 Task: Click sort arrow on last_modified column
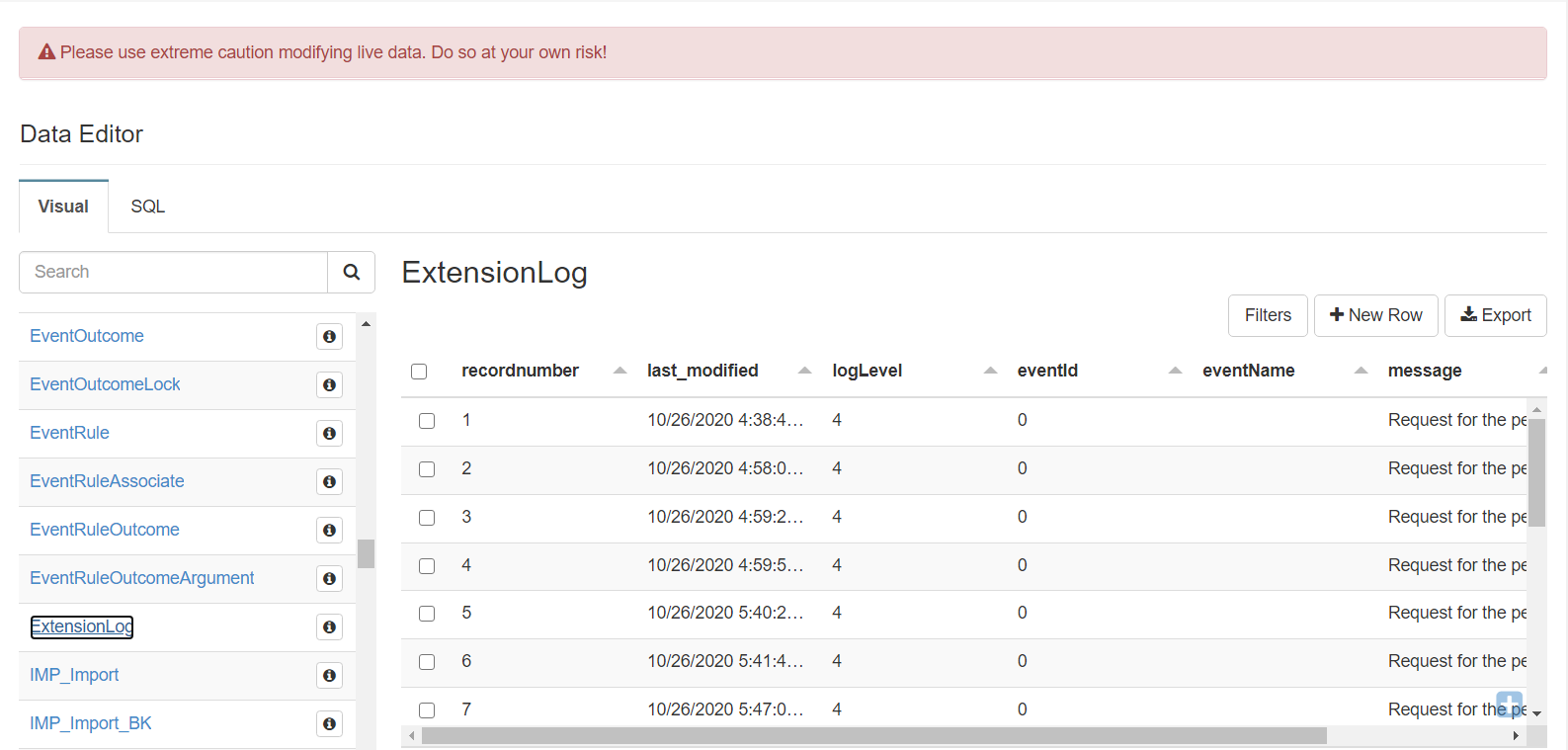(804, 371)
